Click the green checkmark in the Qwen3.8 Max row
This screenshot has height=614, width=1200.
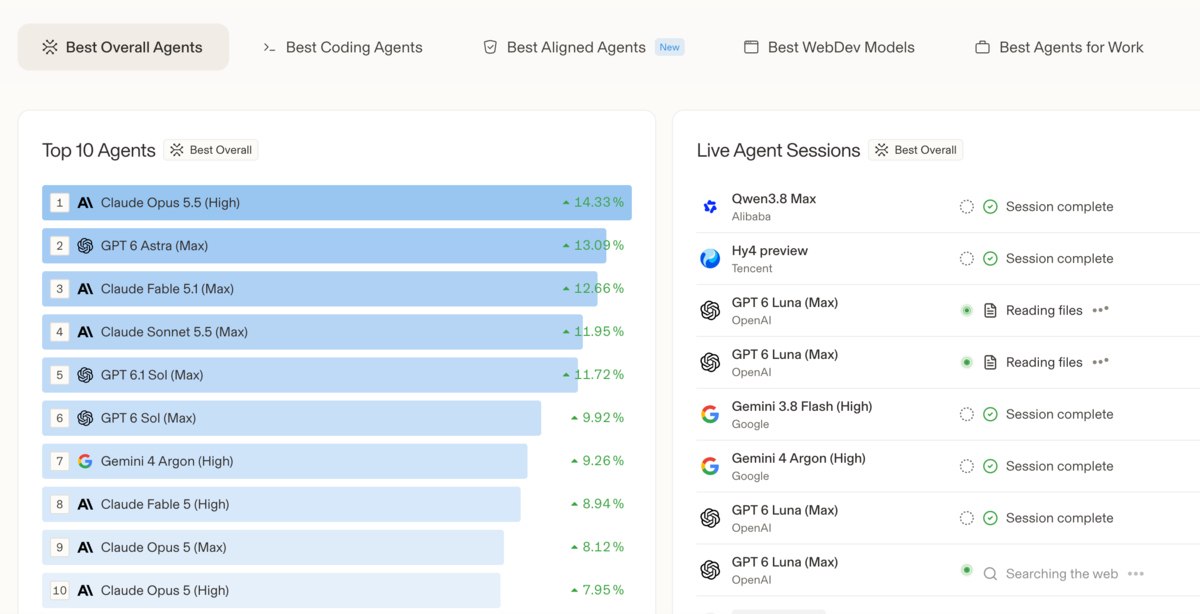[990, 207]
